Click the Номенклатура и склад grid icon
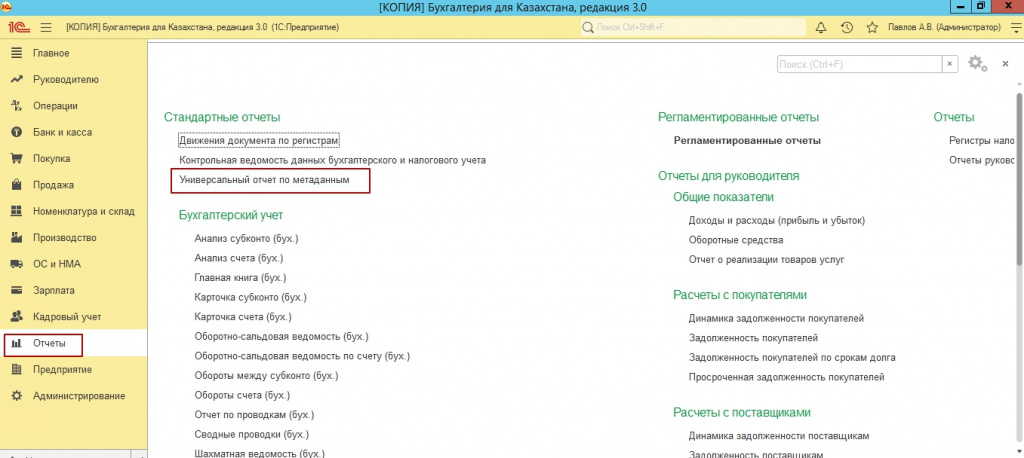 point(18,211)
